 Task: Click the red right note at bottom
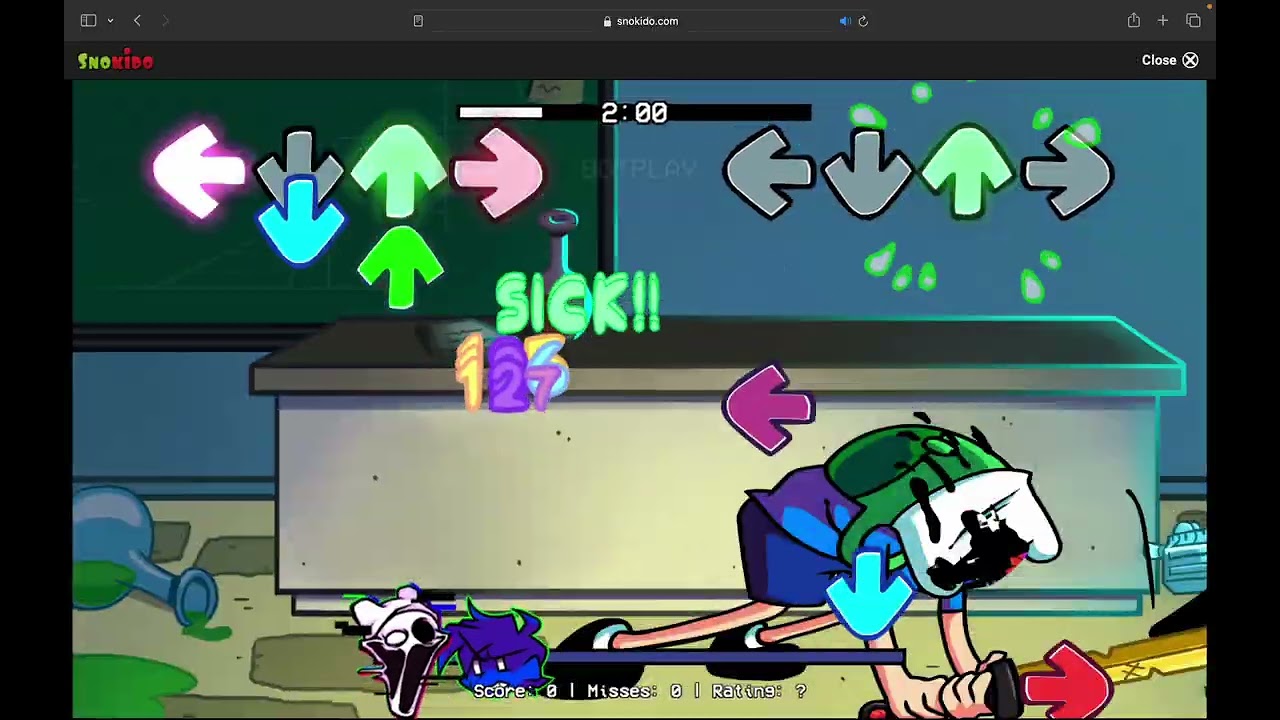(1068, 682)
